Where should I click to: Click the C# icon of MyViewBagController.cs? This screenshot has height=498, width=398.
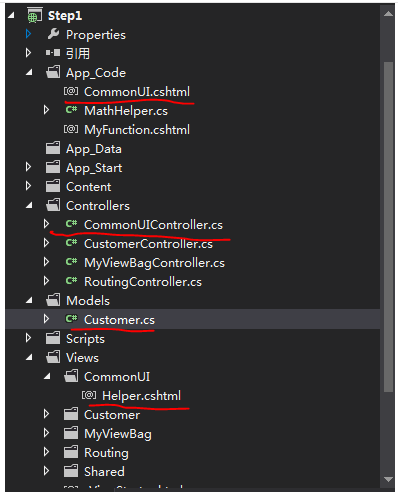click(x=71, y=262)
